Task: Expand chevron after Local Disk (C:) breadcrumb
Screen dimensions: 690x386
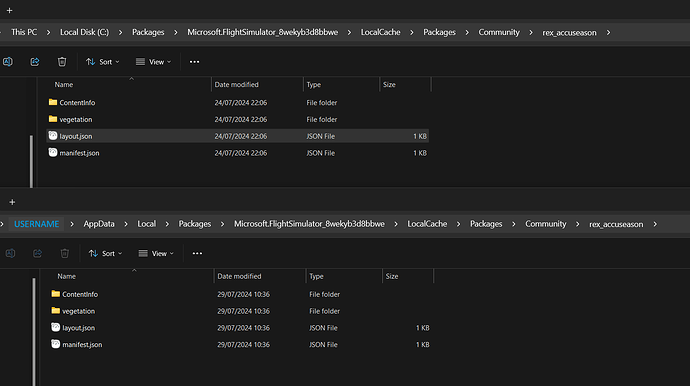Action: pyautogui.click(x=121, y=33)
